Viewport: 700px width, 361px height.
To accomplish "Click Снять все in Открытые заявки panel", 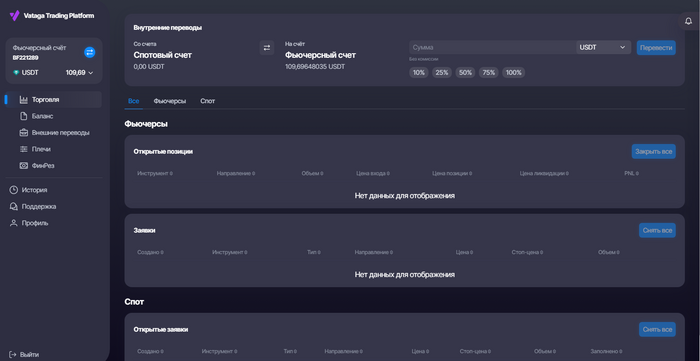I will click(x=657, y=329).
